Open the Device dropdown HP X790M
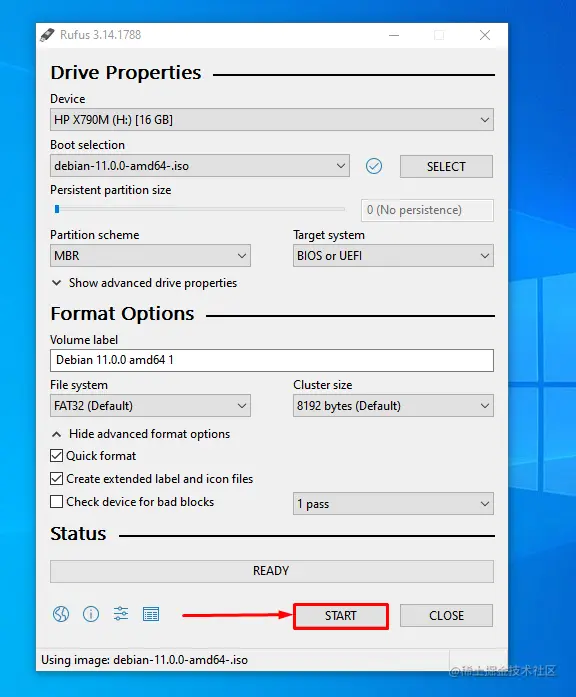This screenshot has height=697, width=576. 272,120
